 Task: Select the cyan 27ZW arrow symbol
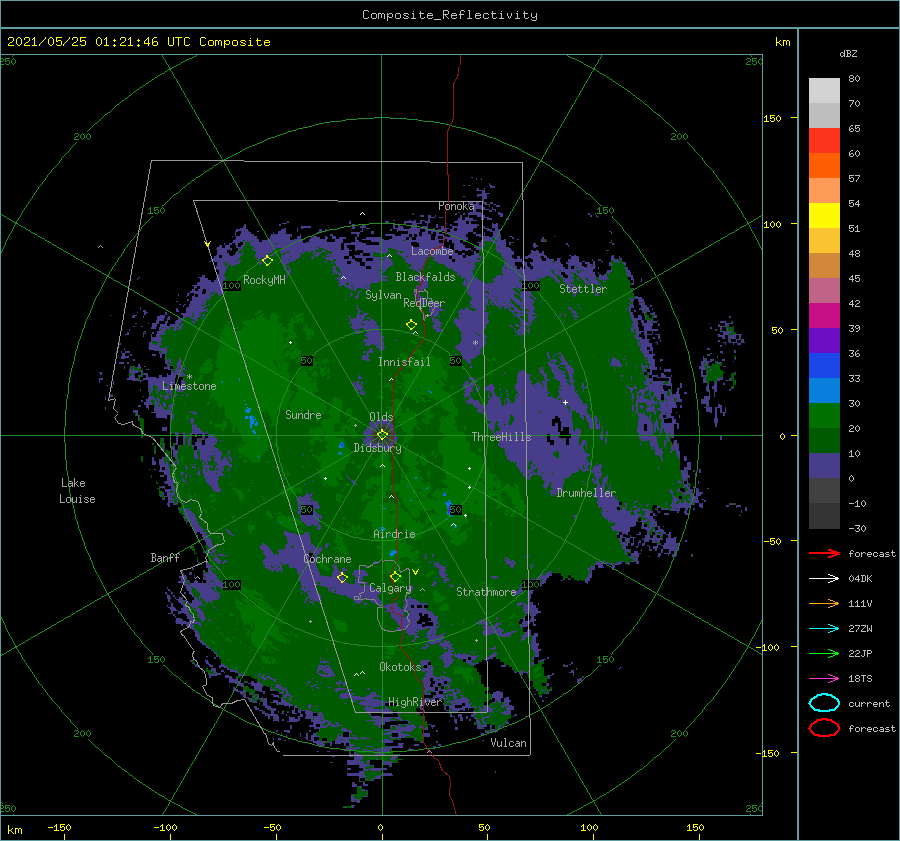[x=824, y=628]
